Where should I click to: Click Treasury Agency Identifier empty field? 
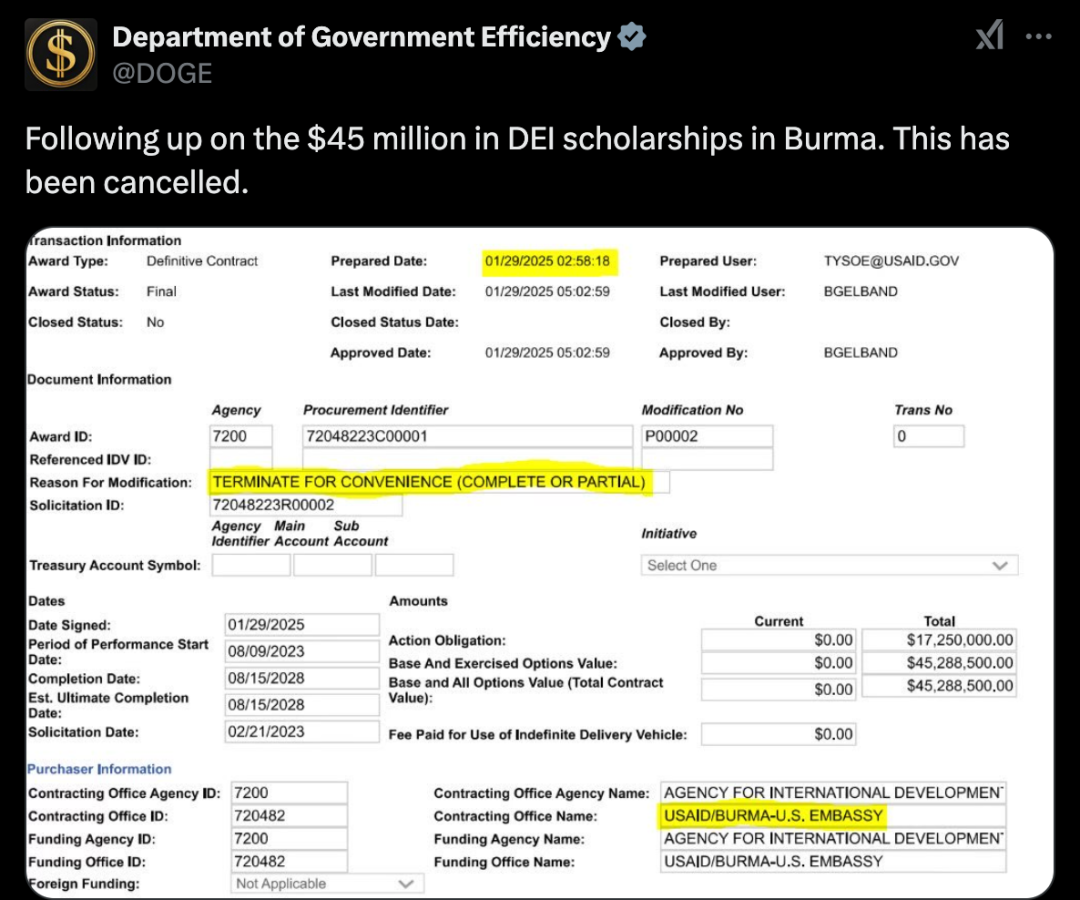point(251,565)
